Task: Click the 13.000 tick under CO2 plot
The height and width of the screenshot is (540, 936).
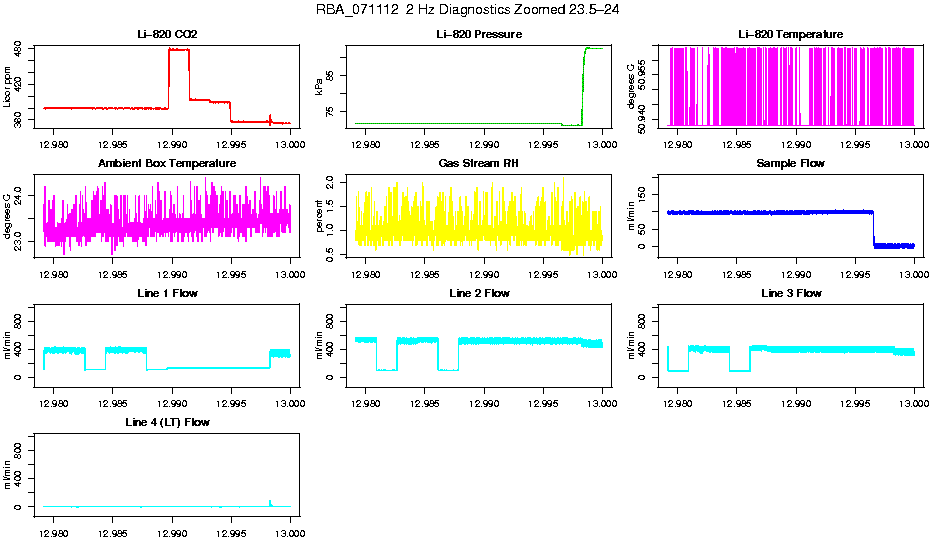Action: [291, 145]
